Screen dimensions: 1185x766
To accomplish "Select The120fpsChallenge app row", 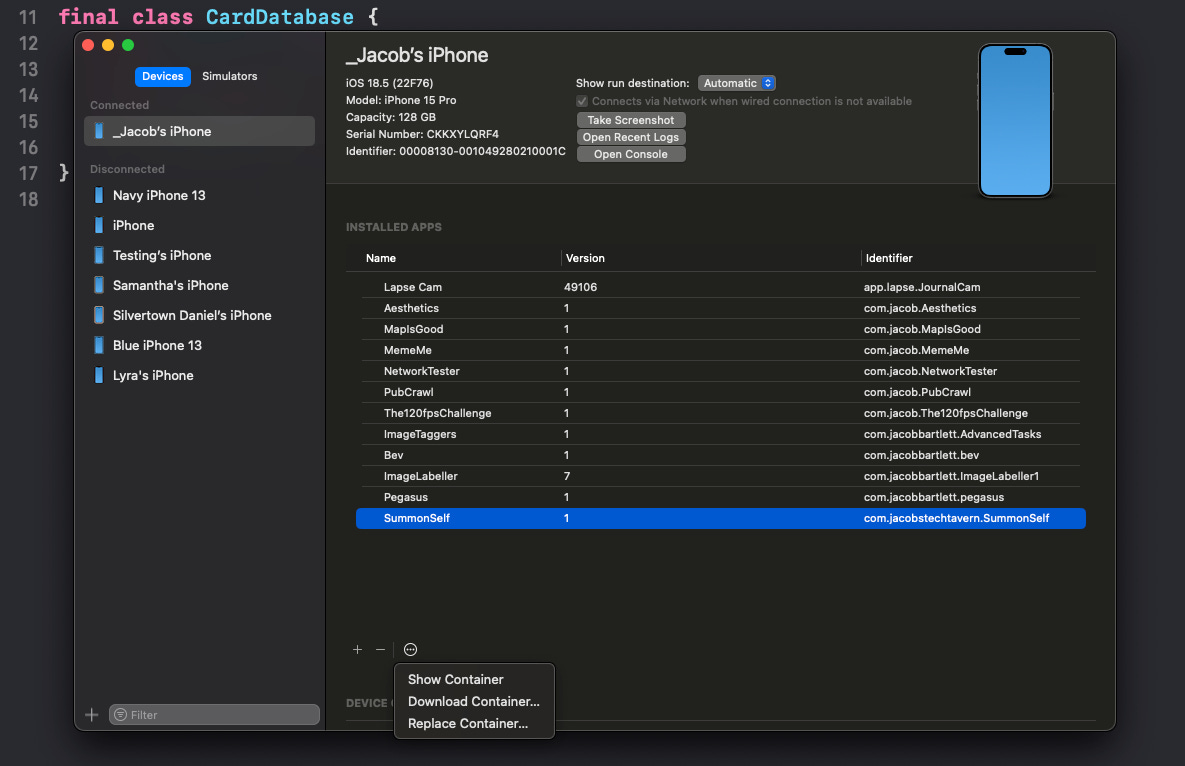I will (721, 413).
